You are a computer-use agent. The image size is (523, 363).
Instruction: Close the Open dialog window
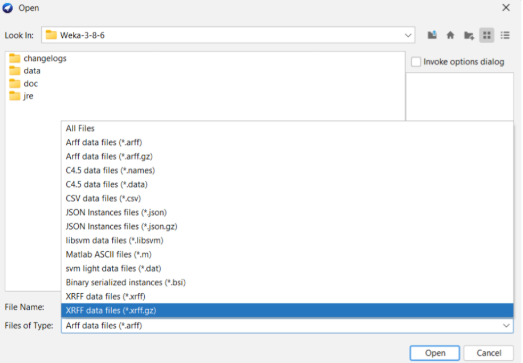coord(506,8)
